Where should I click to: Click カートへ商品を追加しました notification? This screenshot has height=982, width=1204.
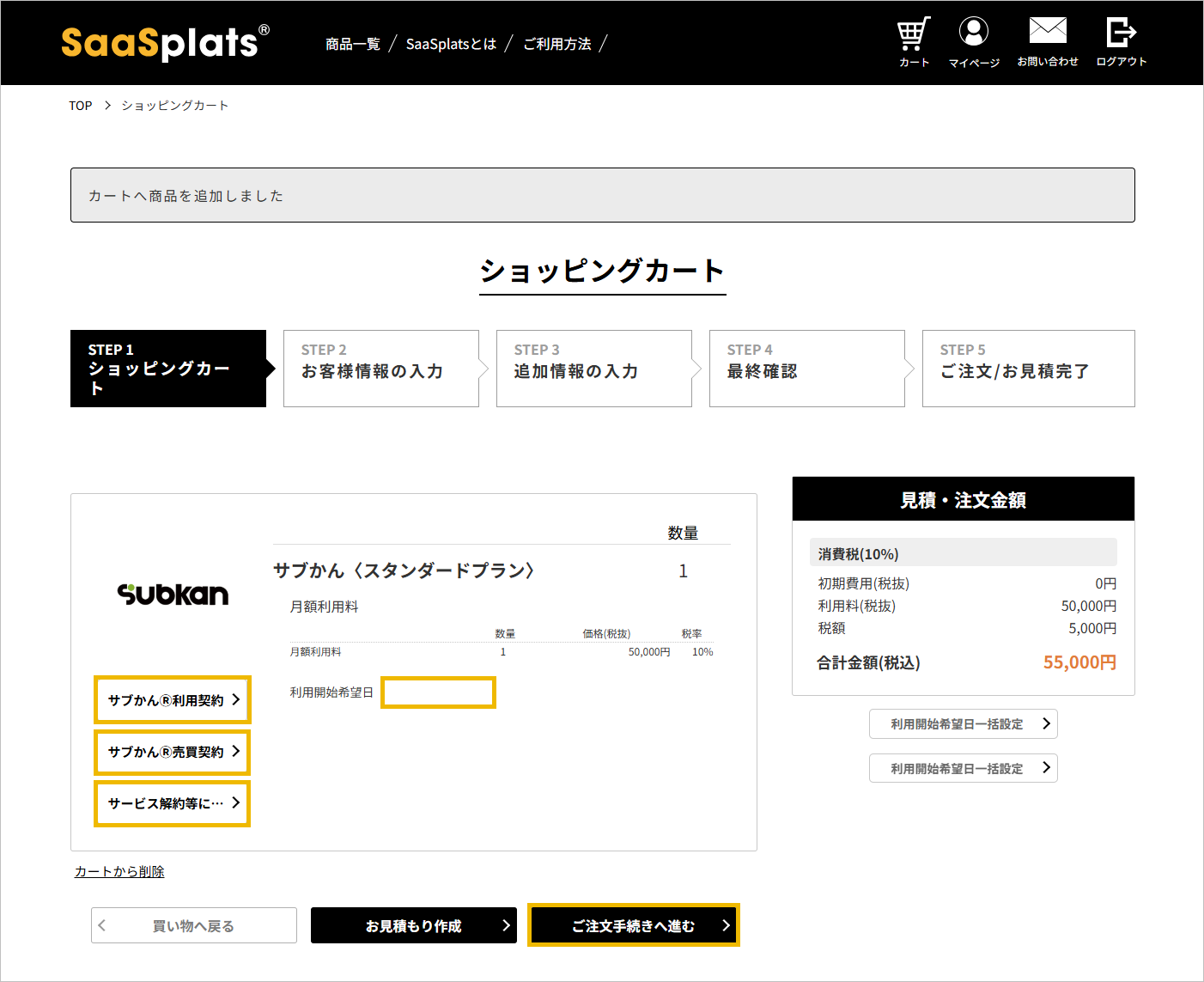point(603,195)
